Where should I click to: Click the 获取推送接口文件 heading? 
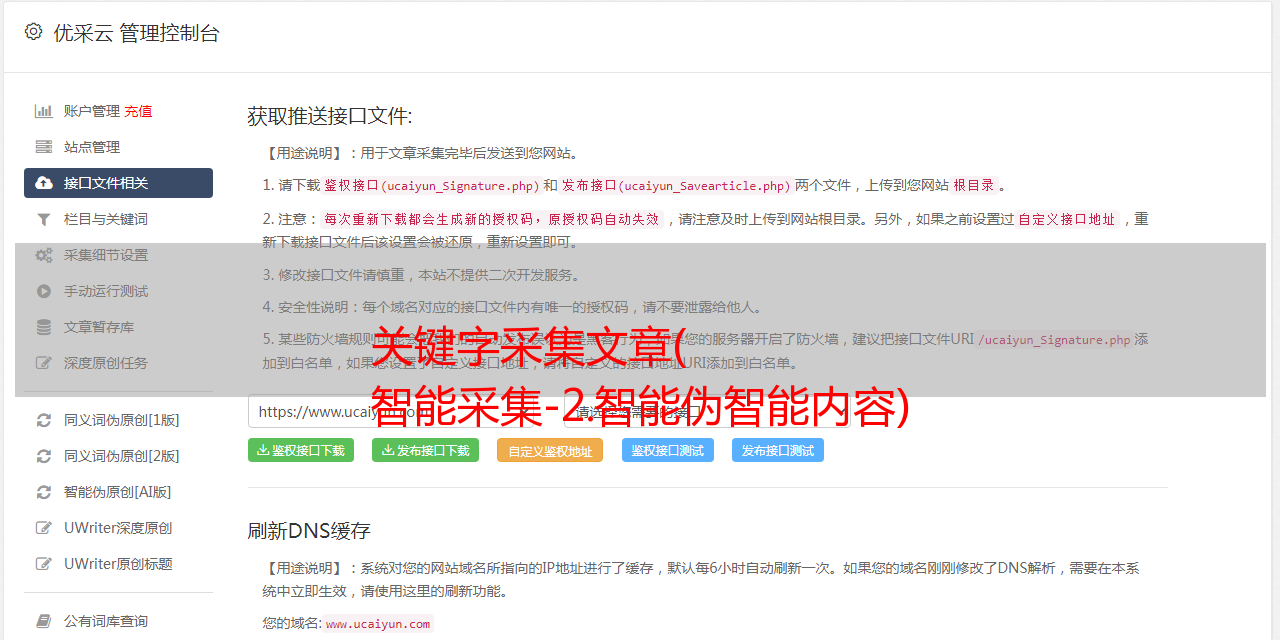(x=330, y=116)
